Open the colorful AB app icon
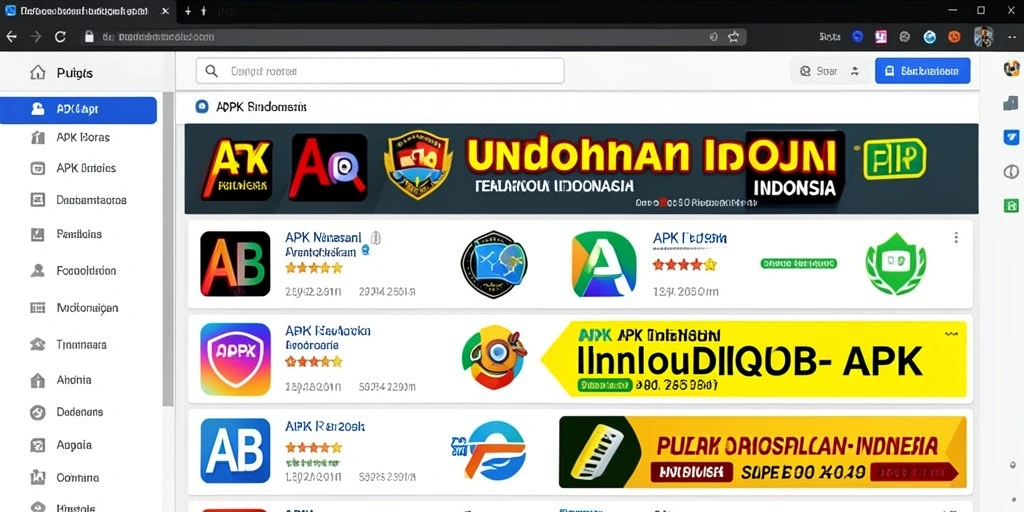This screenshot has height=512, width=1024. [x=235, y=264]
